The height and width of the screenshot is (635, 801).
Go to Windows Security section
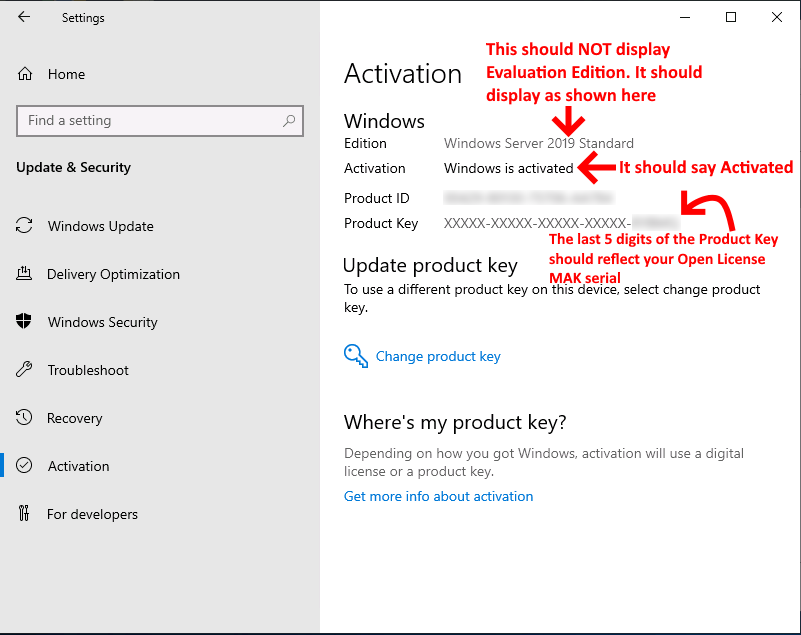(102, 322)
